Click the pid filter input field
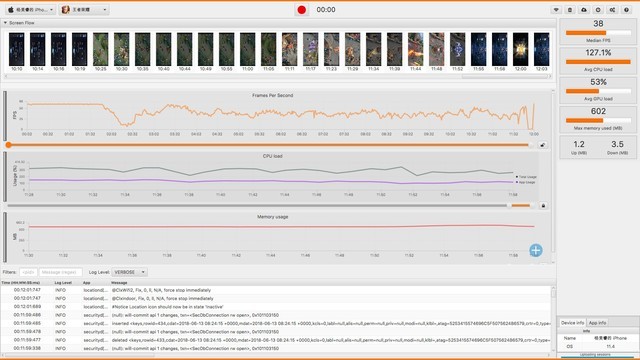The height and width of the screenshot is (360, 640). (28, 272)
